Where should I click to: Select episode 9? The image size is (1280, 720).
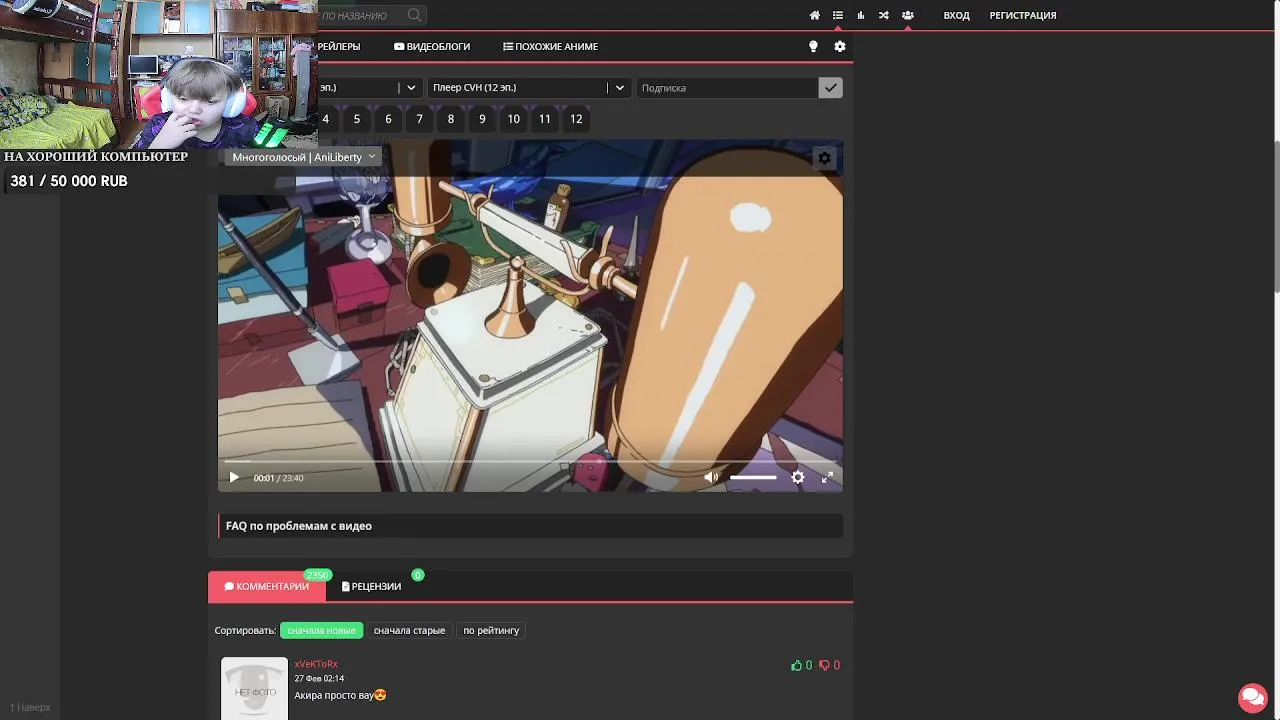482,119
